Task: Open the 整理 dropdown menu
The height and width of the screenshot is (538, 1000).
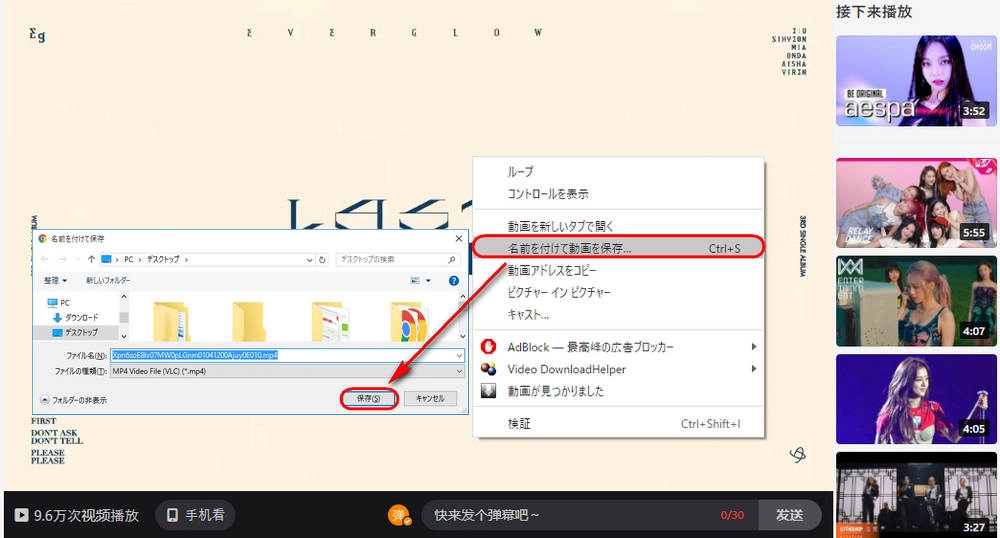Action: tap(57, 281)
